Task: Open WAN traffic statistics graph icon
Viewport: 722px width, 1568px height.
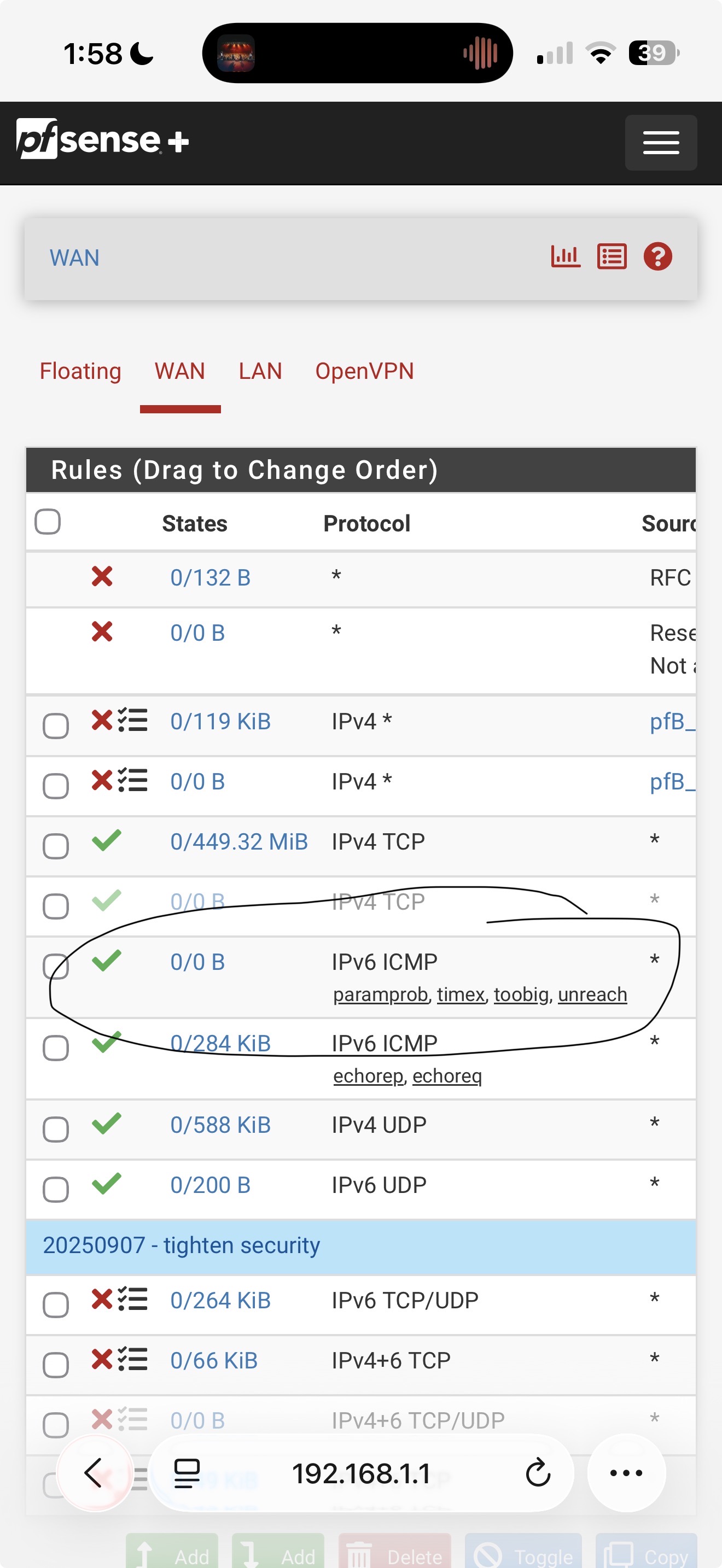Action: [565, 256]
